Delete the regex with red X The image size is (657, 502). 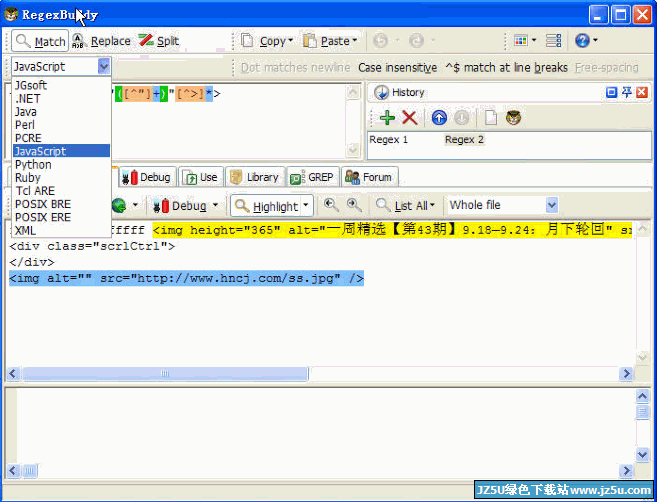[x=409, y=118]
